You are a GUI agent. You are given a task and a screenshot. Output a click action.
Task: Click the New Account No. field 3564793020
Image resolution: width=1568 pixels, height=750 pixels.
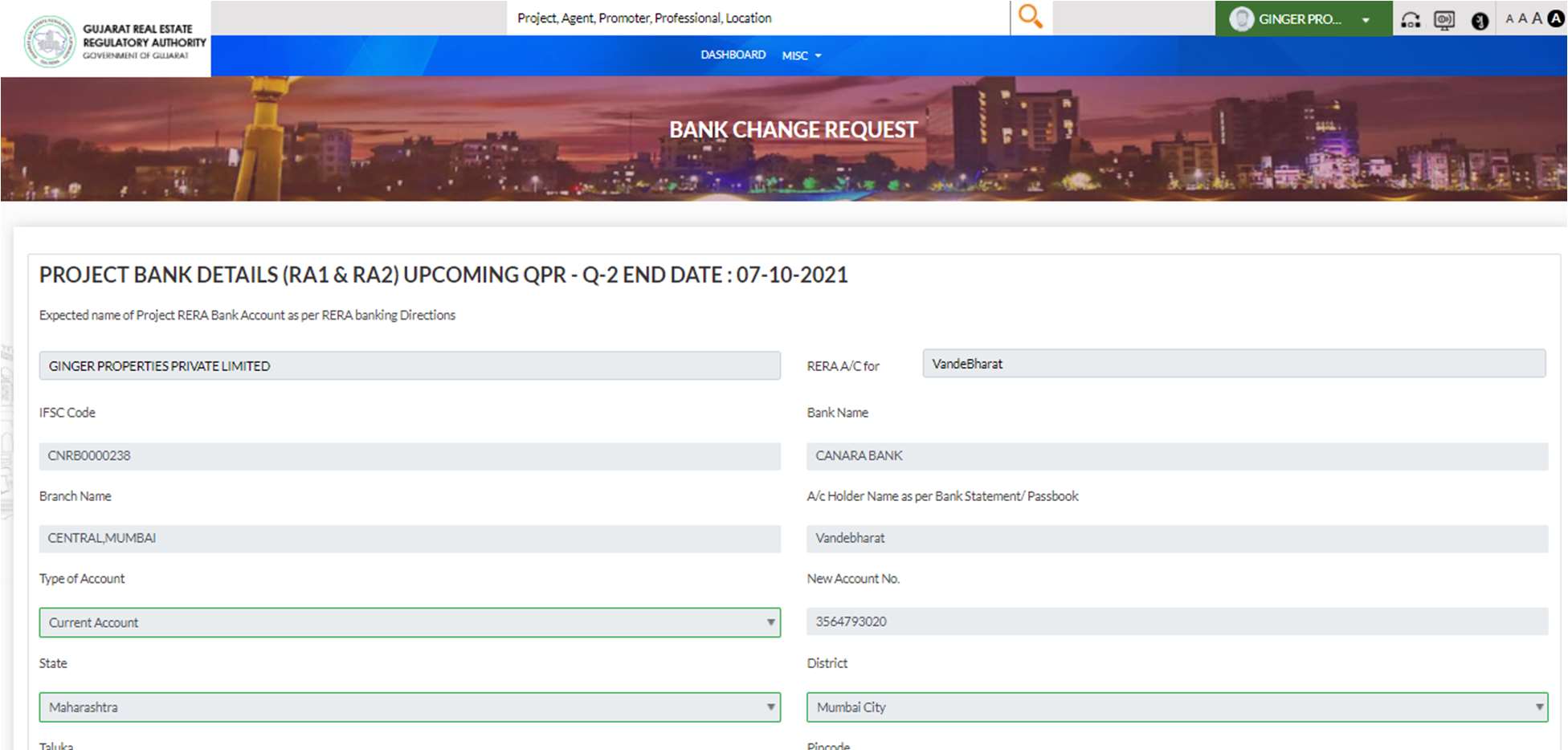1177,622
